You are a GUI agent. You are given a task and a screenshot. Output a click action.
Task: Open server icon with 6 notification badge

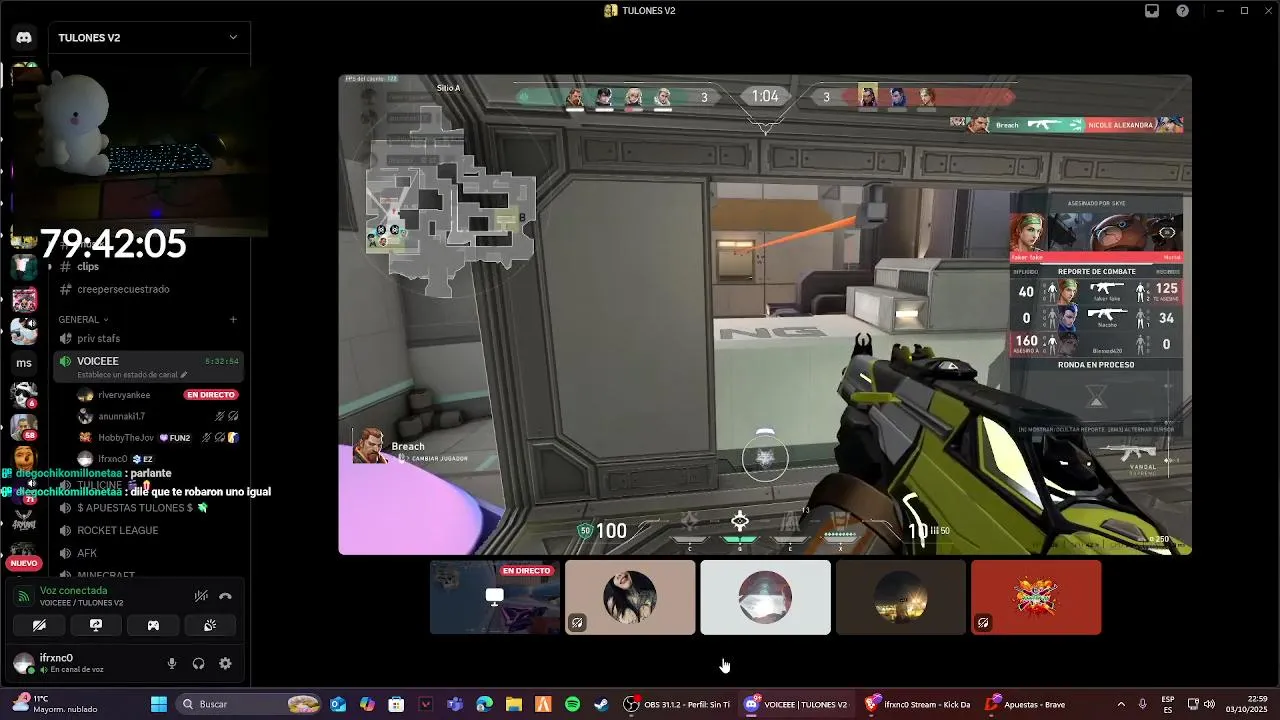click(x=24, y=394)
